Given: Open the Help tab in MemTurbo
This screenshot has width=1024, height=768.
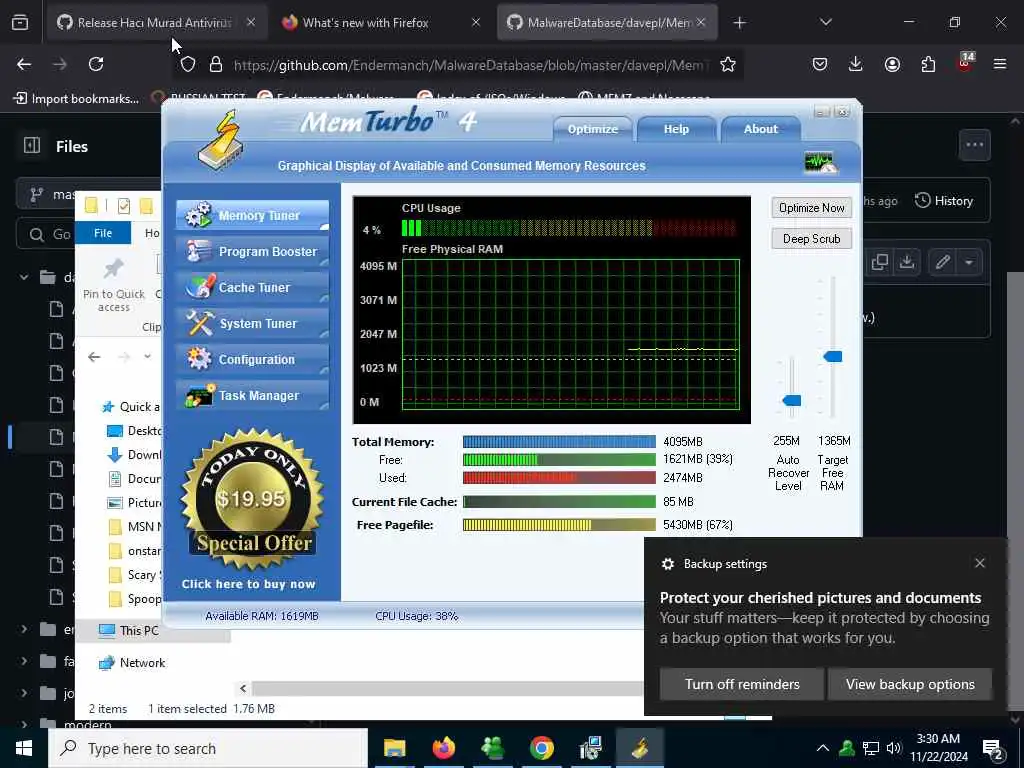Looking at the screenshot, I should click(676, 129).
